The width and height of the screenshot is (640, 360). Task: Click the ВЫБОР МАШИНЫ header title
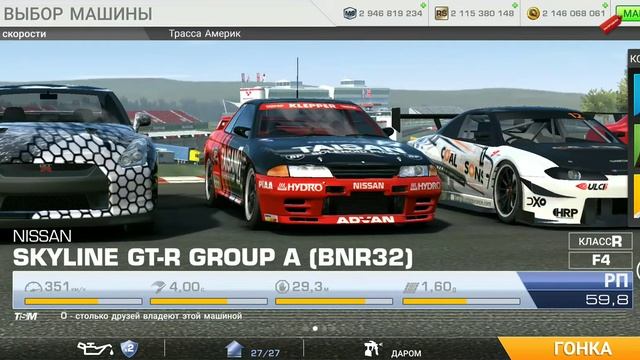[x=78, y=14]
